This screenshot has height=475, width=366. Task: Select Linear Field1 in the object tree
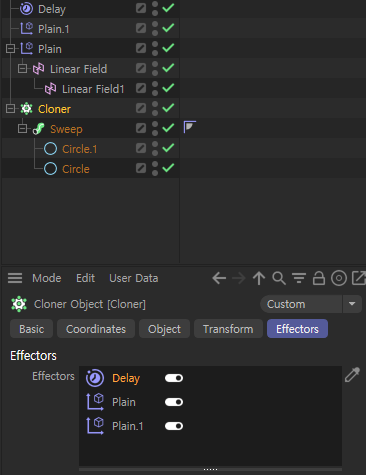[x=93, y=89]
